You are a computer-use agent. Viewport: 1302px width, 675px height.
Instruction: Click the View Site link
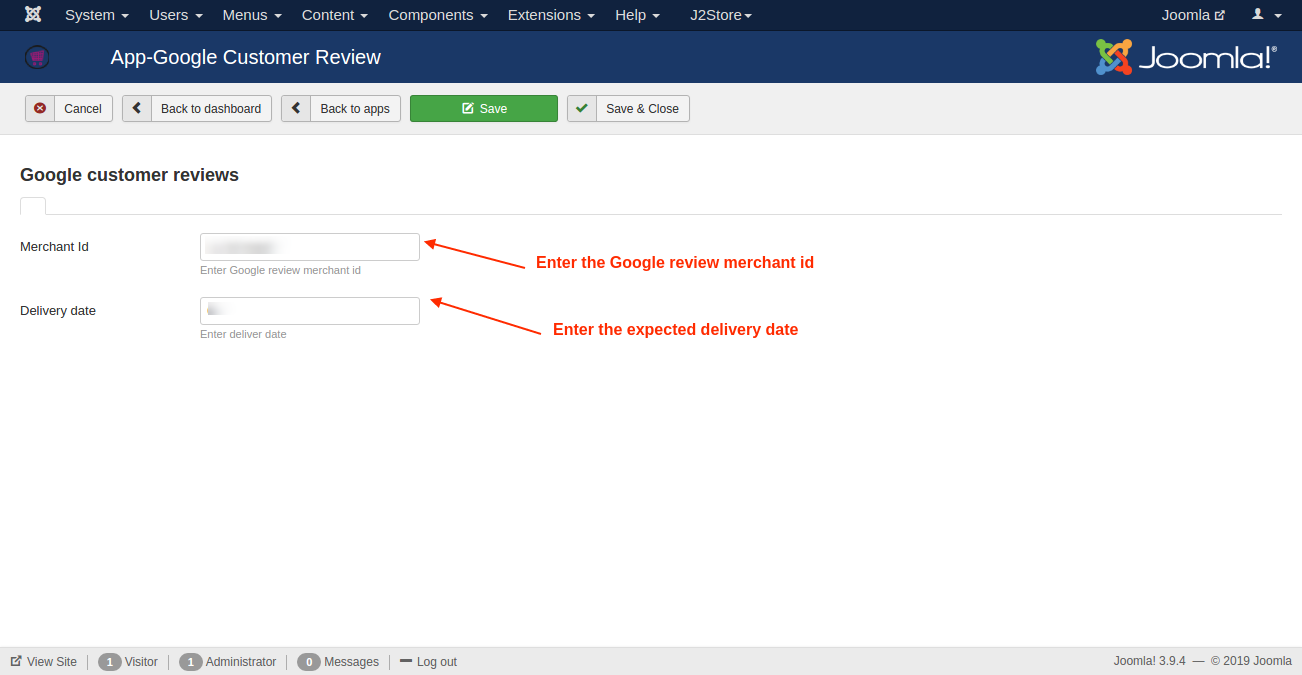(44, 662)
